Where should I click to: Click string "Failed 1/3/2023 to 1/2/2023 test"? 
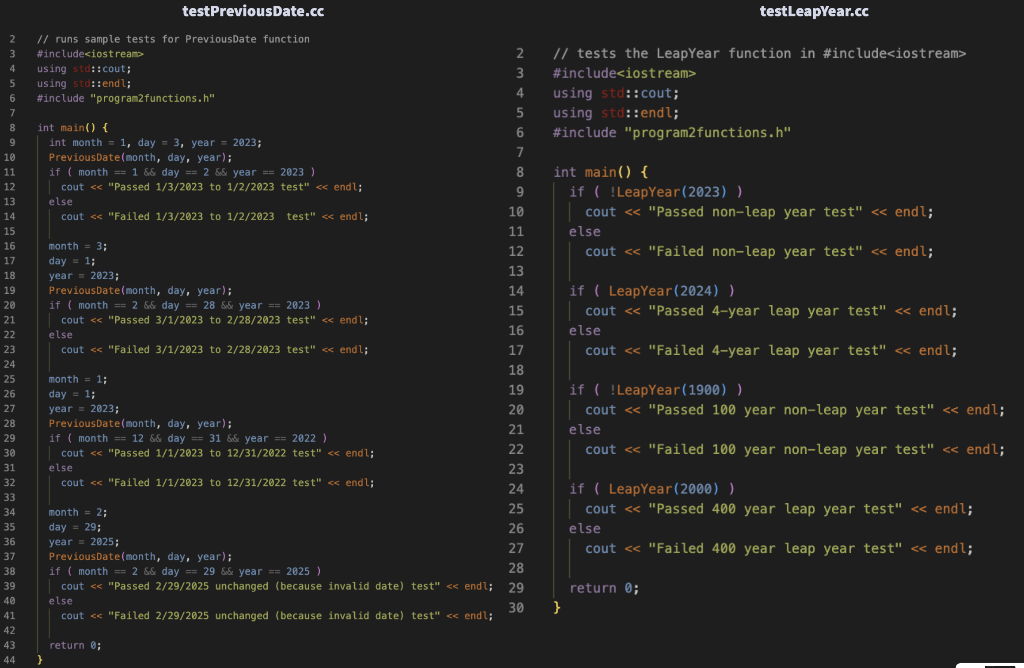[212, 216]
